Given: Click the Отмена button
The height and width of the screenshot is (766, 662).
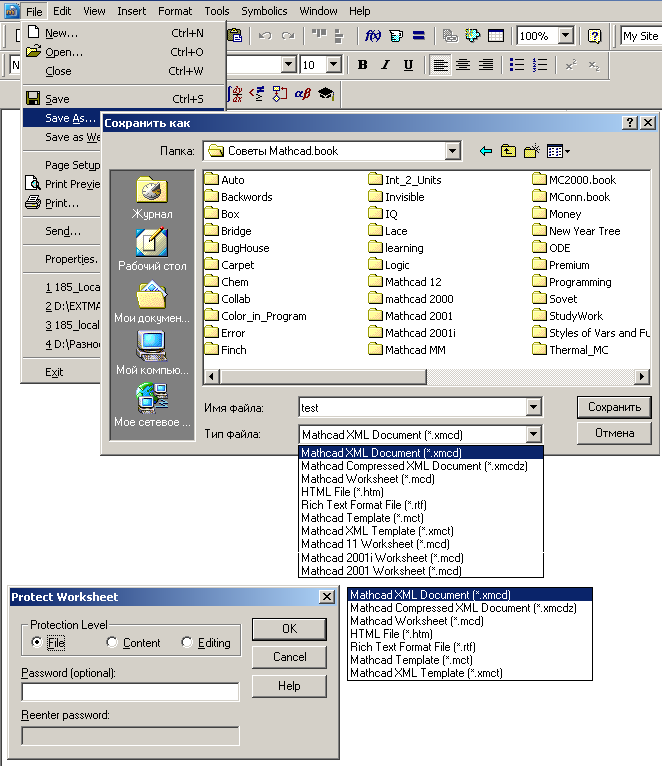Looking at the screenshot, I should click(x=614, y=433).
